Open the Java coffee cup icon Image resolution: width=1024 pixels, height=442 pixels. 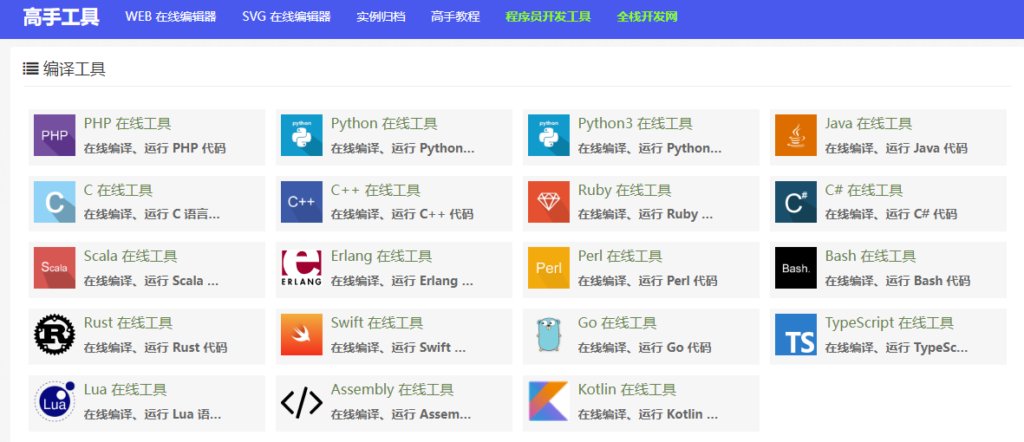796,135
